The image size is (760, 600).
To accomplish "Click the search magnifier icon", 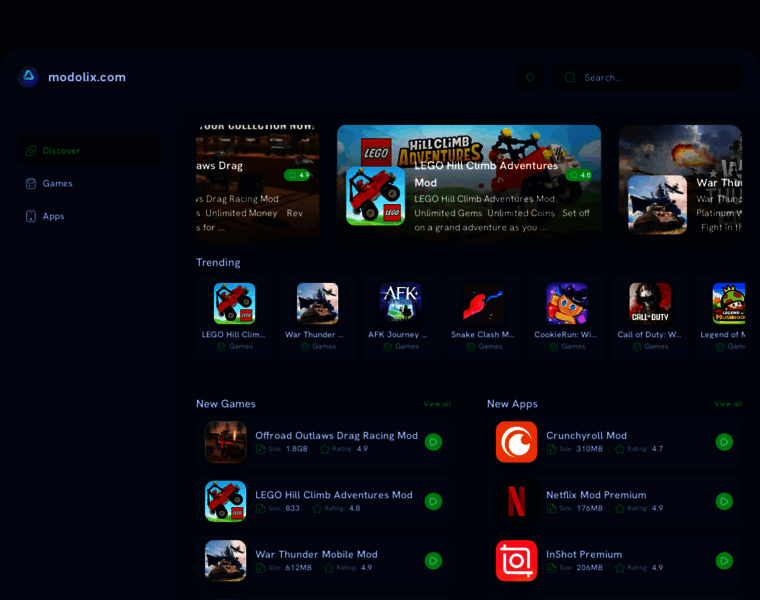I will 570,78.
